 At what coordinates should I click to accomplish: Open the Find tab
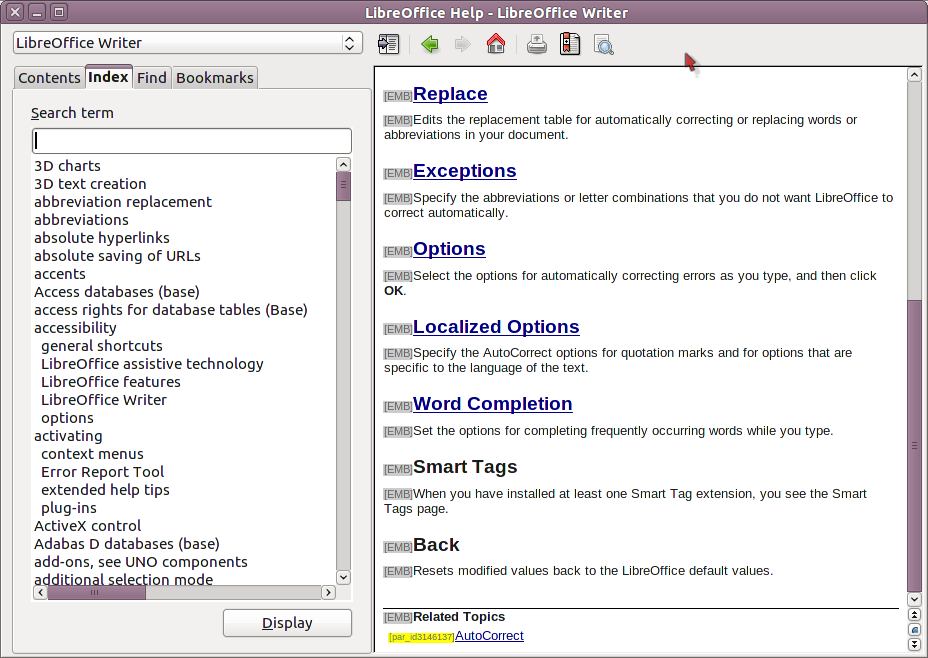click(x=152, y=78)
